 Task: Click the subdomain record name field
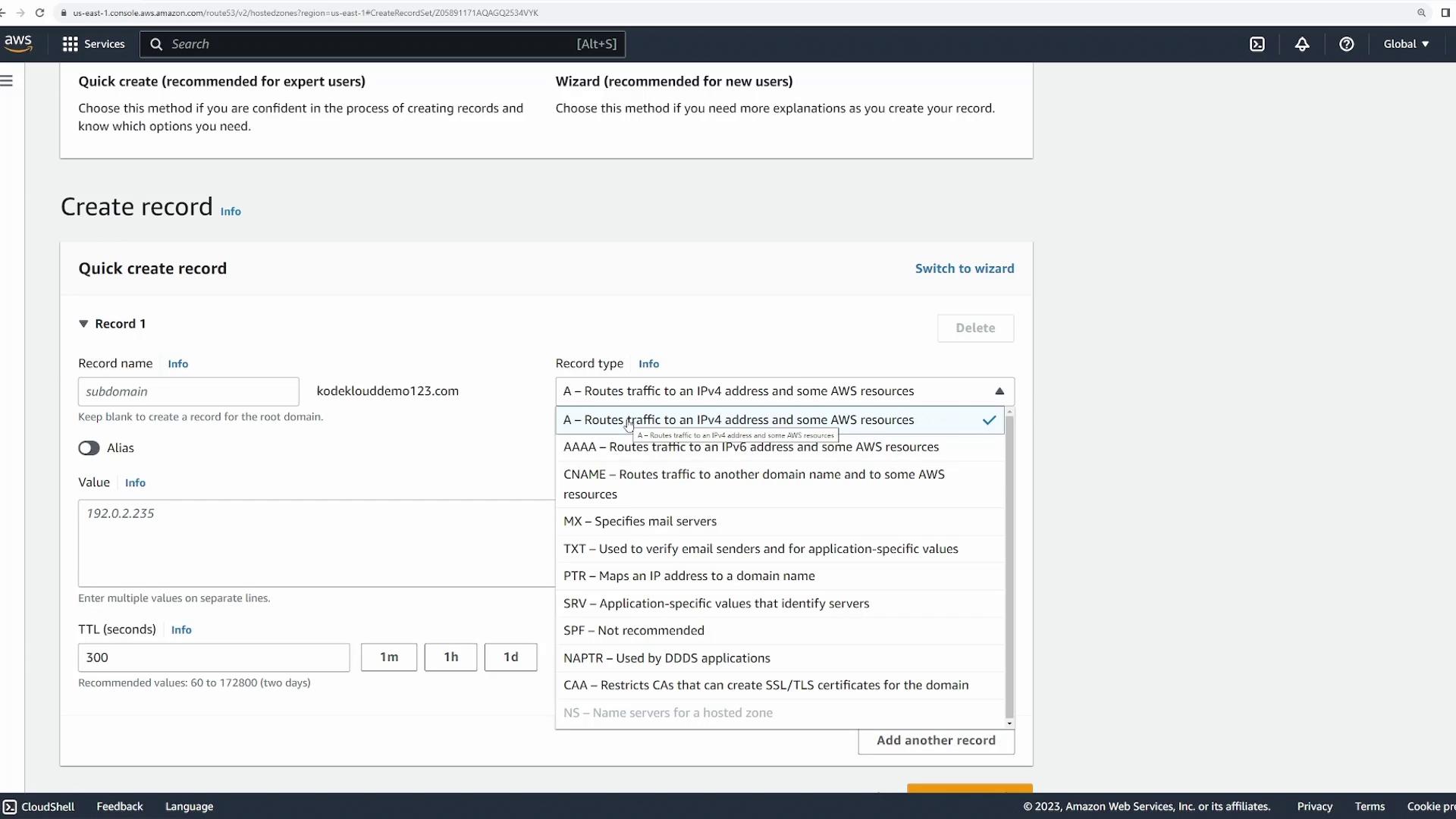click(x=188, y=391)
